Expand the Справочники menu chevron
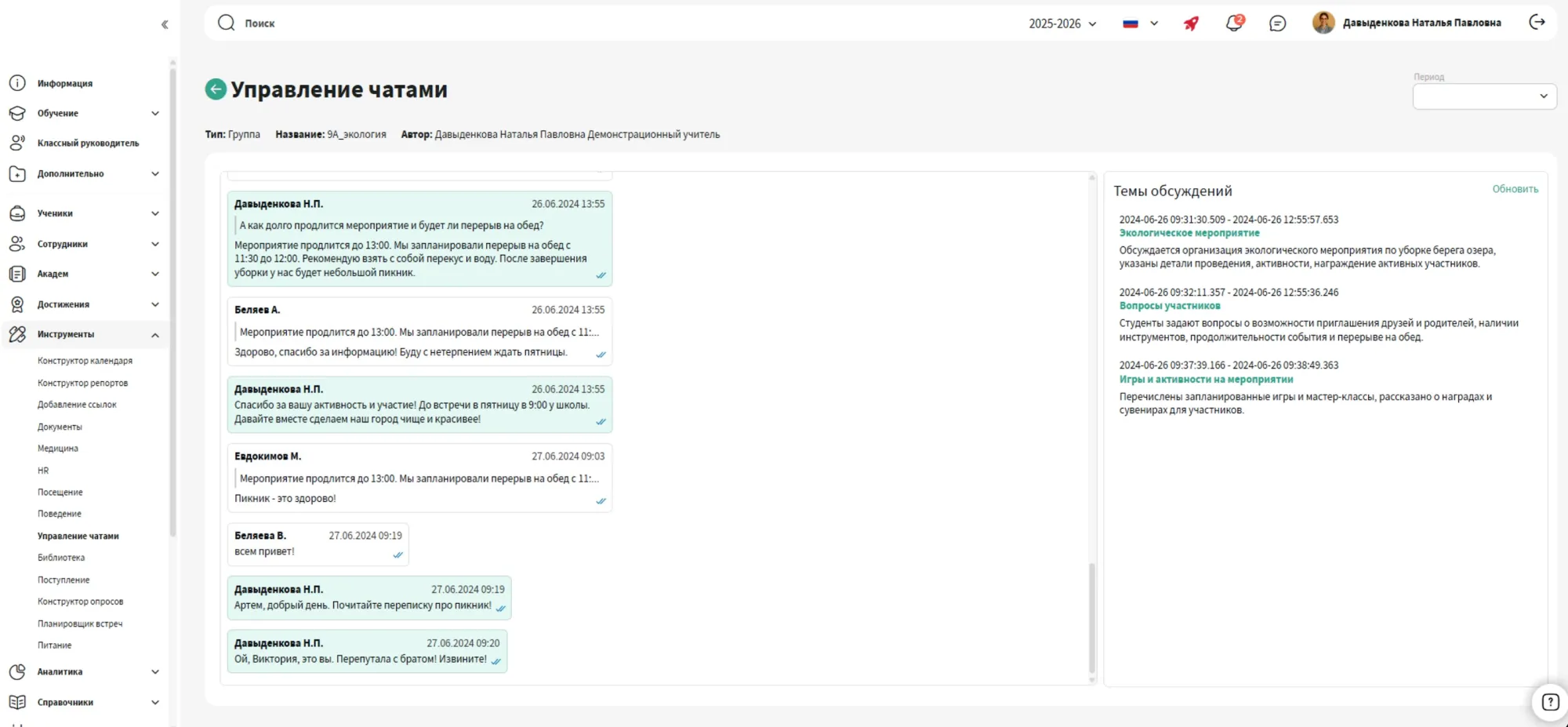The height and width of the screenshot is (727, 1568). click(x=155, y=703)
